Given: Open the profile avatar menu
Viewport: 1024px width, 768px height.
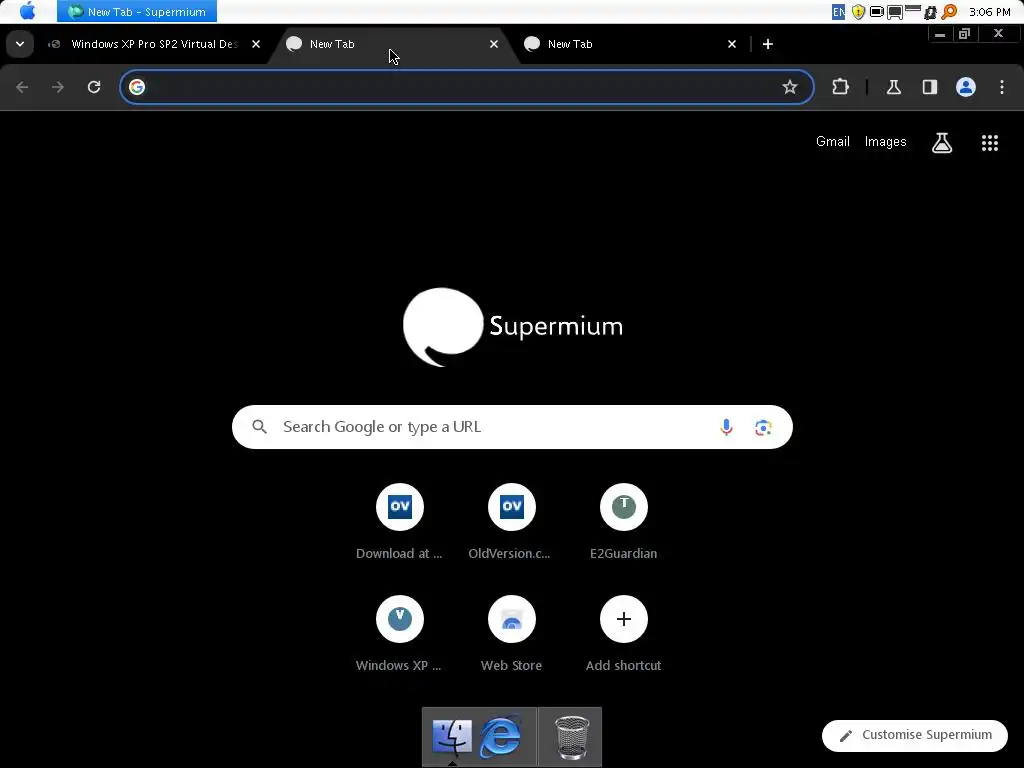Looking at the screenshot, I should (966, 87).
